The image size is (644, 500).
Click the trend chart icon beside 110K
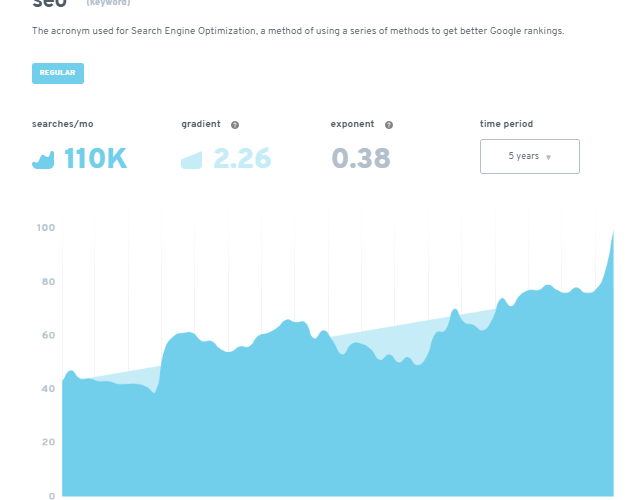pos(43,159)
